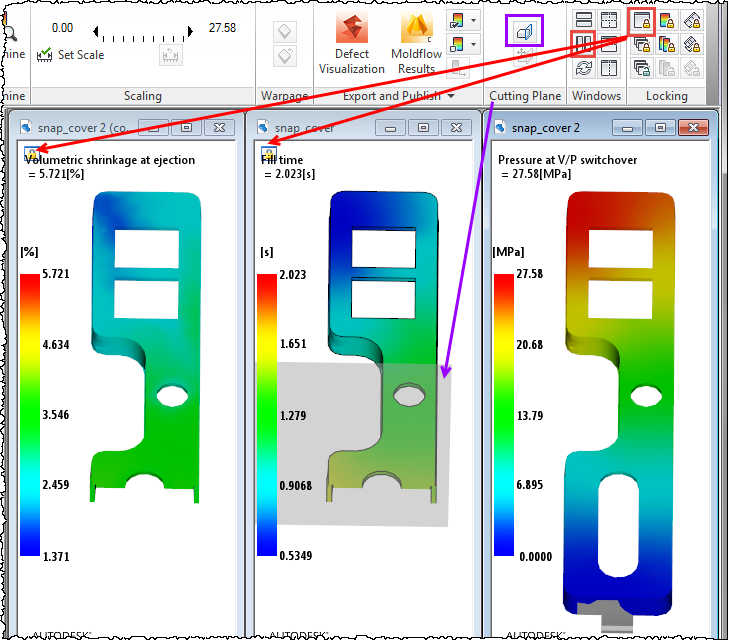
Task: Open the Moldflow Results export icon
Action: [417, 28]
